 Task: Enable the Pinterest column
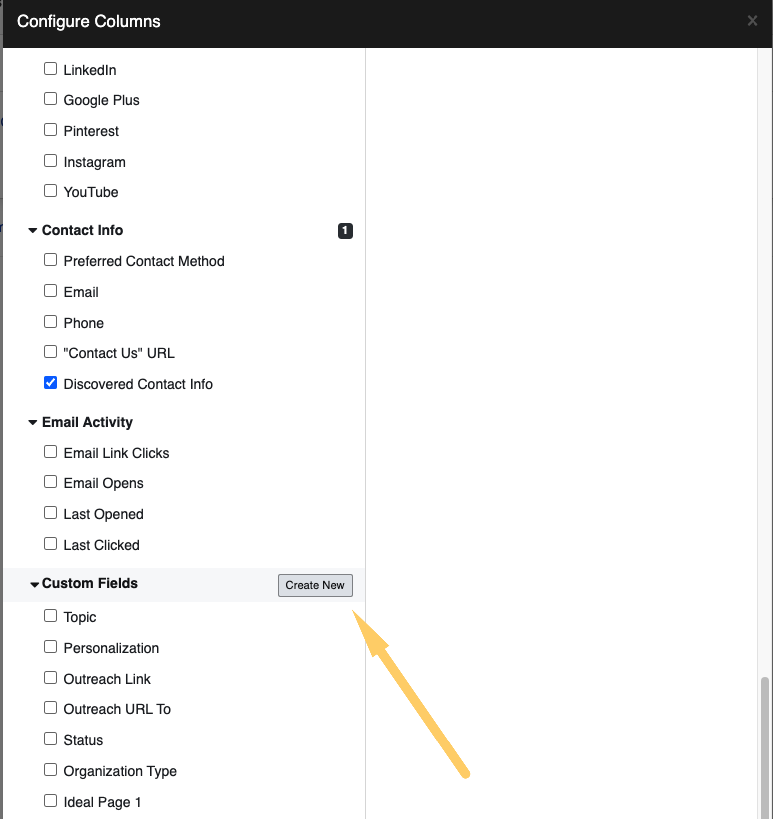(50, 130)
